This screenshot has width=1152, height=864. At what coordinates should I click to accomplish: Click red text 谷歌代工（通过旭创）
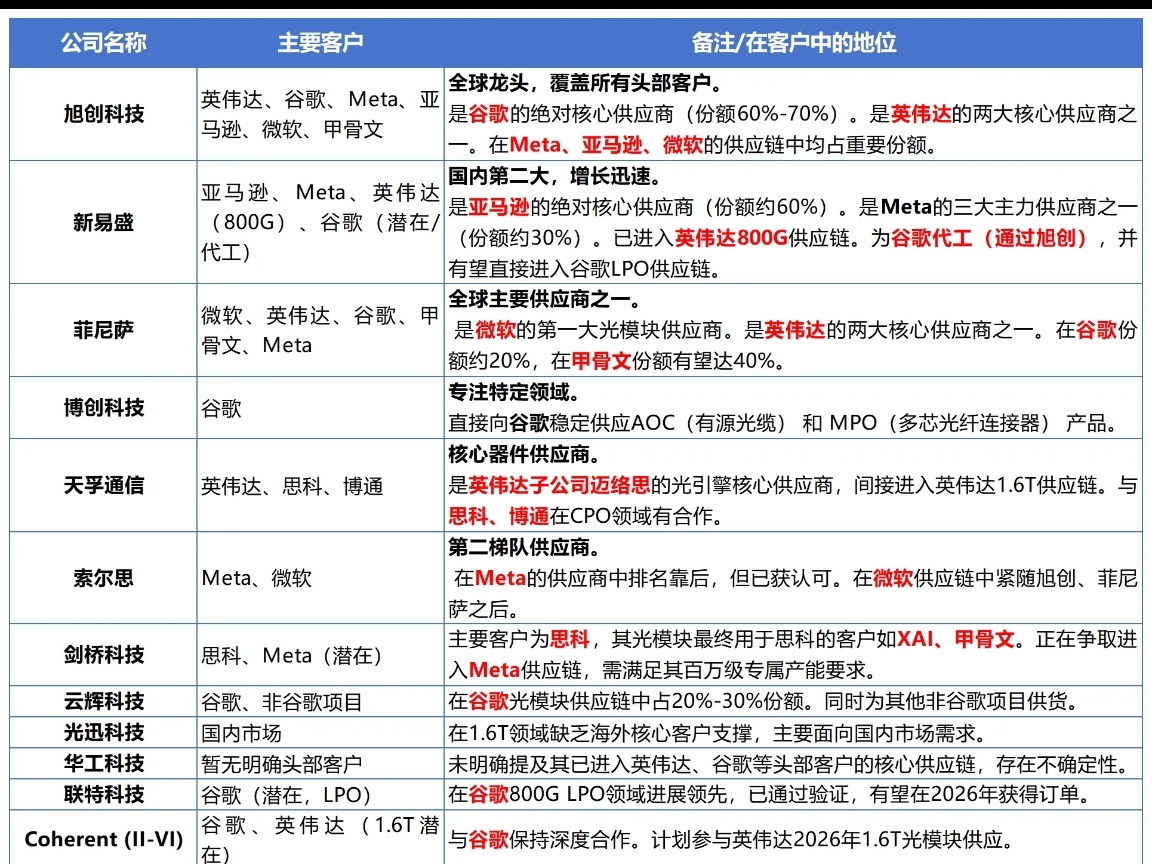coord(989,237)
